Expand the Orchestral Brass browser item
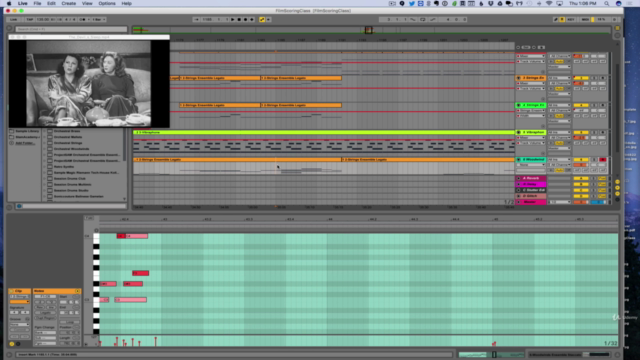640x360 pixels. (44, 131)
